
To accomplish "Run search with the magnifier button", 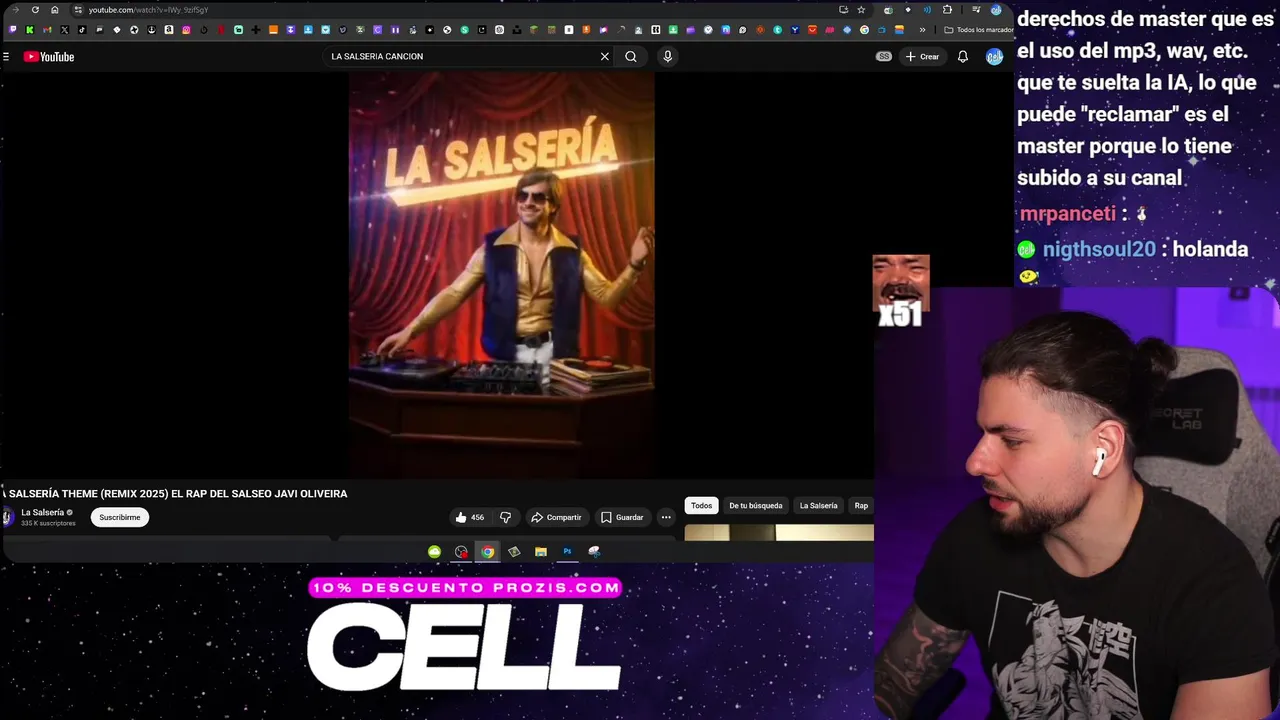I will click(x=631, y=57).
